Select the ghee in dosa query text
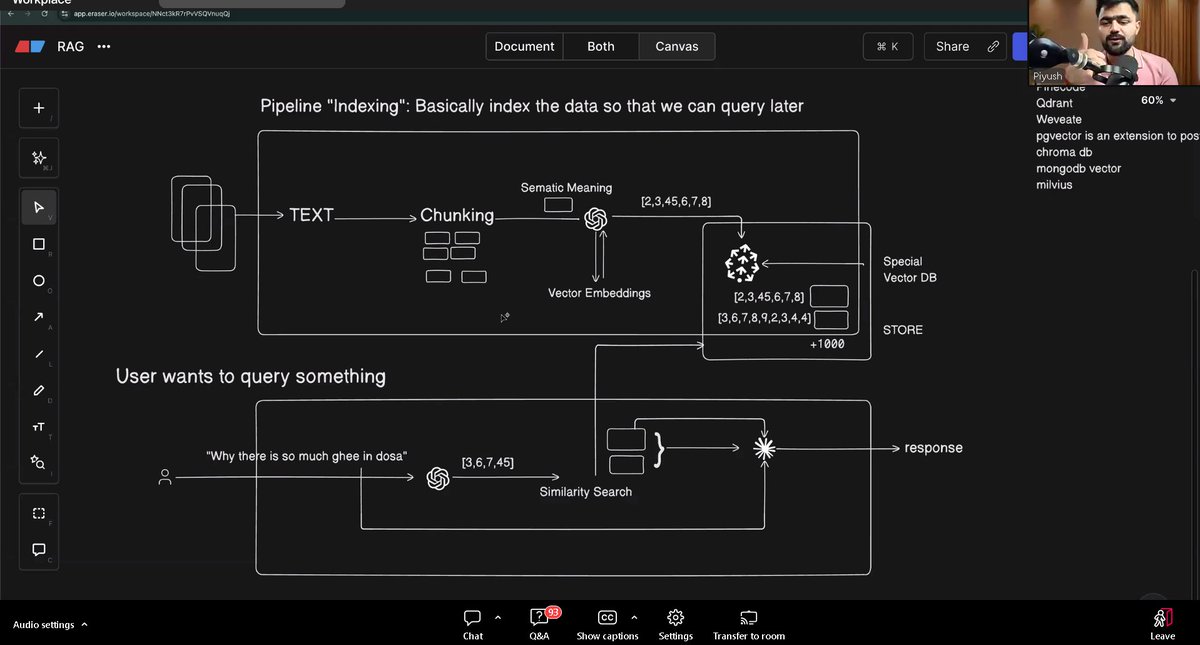 point(306,456)
